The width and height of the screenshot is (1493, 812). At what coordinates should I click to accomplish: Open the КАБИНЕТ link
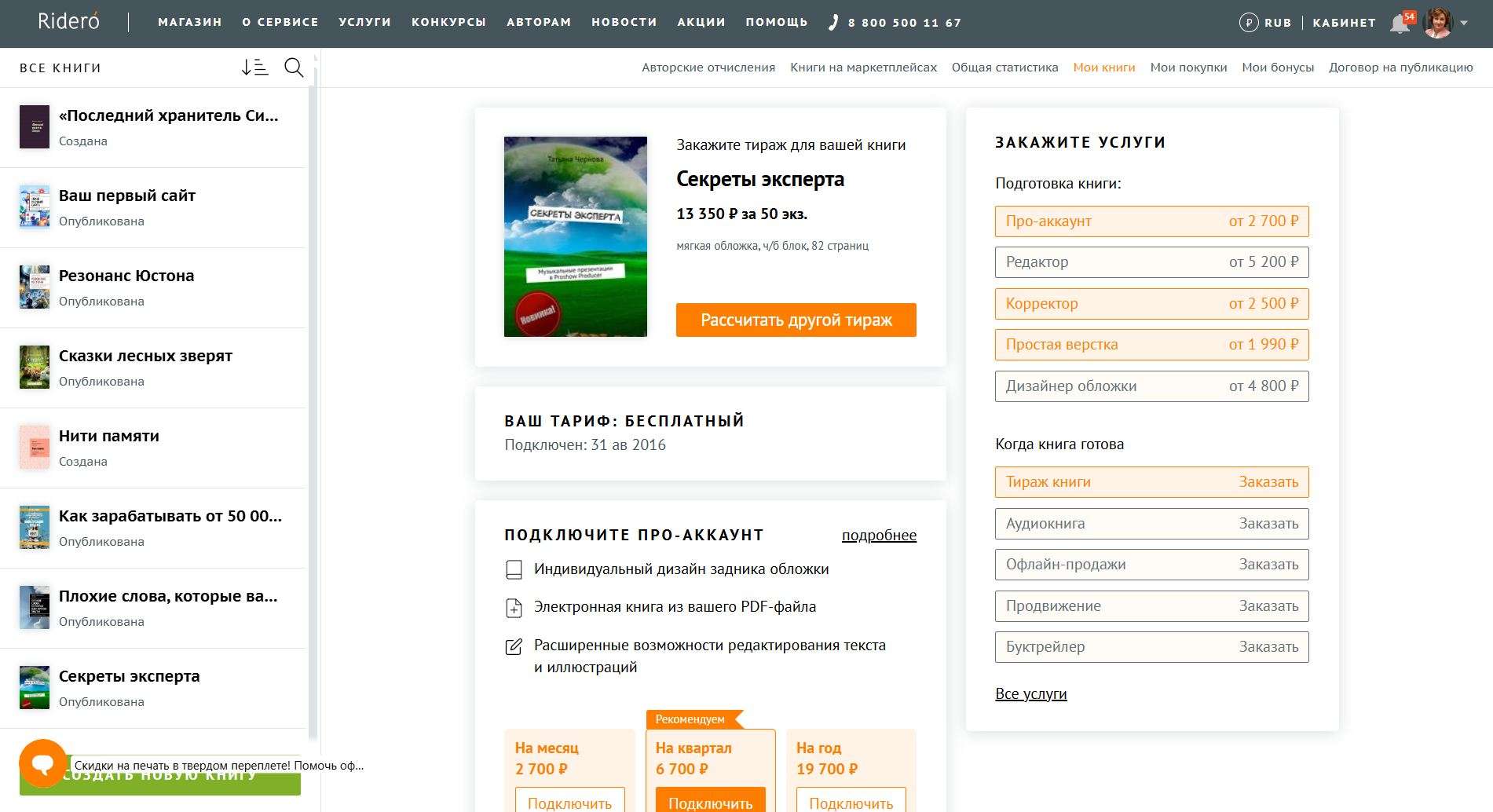[x=1344, y=23]
